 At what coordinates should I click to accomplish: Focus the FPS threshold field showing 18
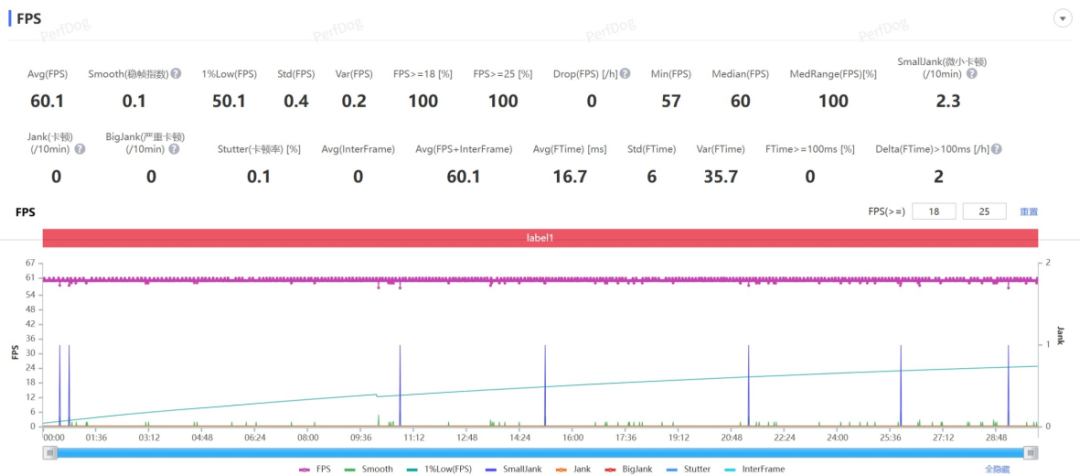(x=934, y=211)
